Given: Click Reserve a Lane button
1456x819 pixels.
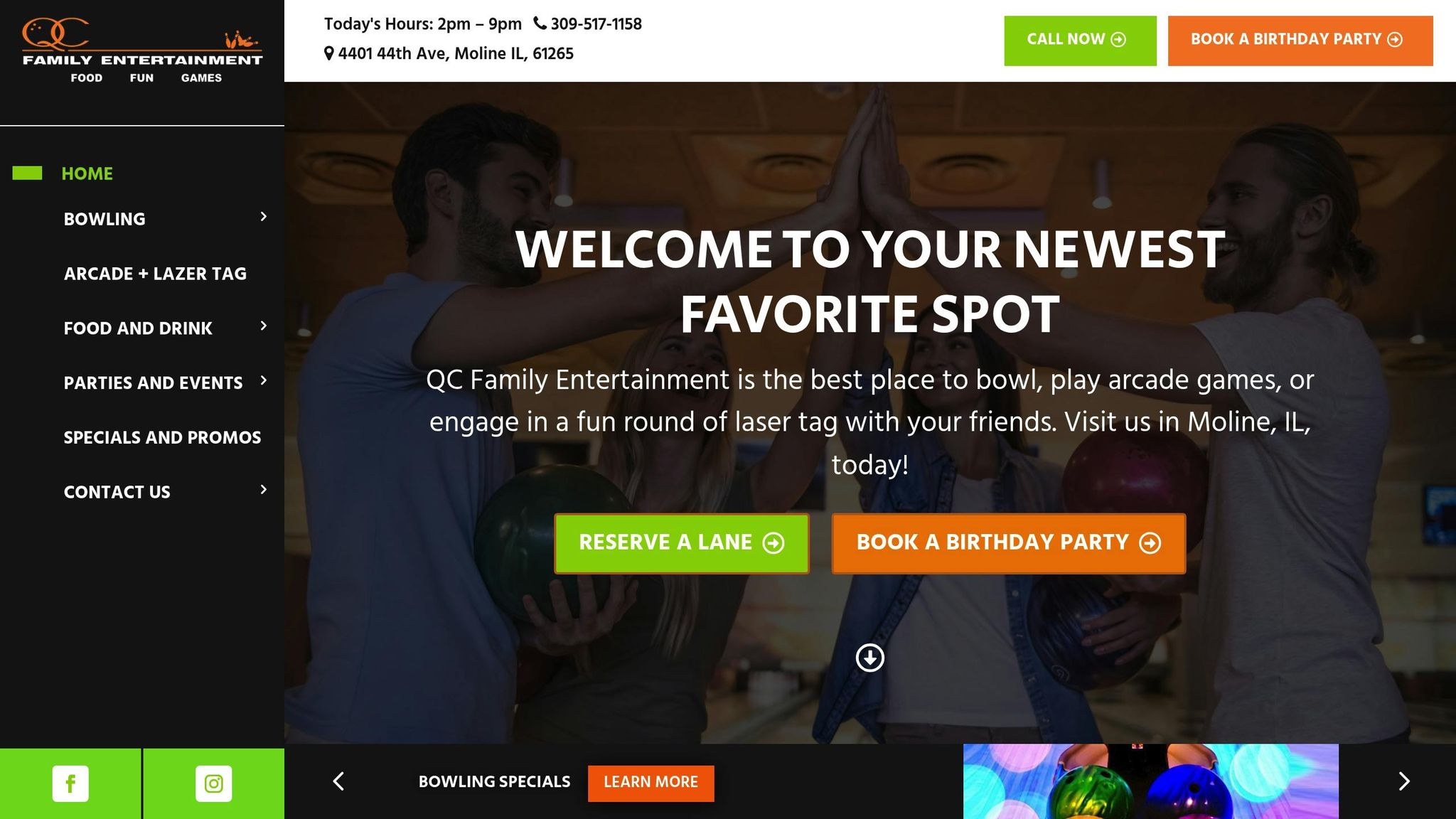Looking at the screenshot, I should pyautogui.click(x=681, y=543).
